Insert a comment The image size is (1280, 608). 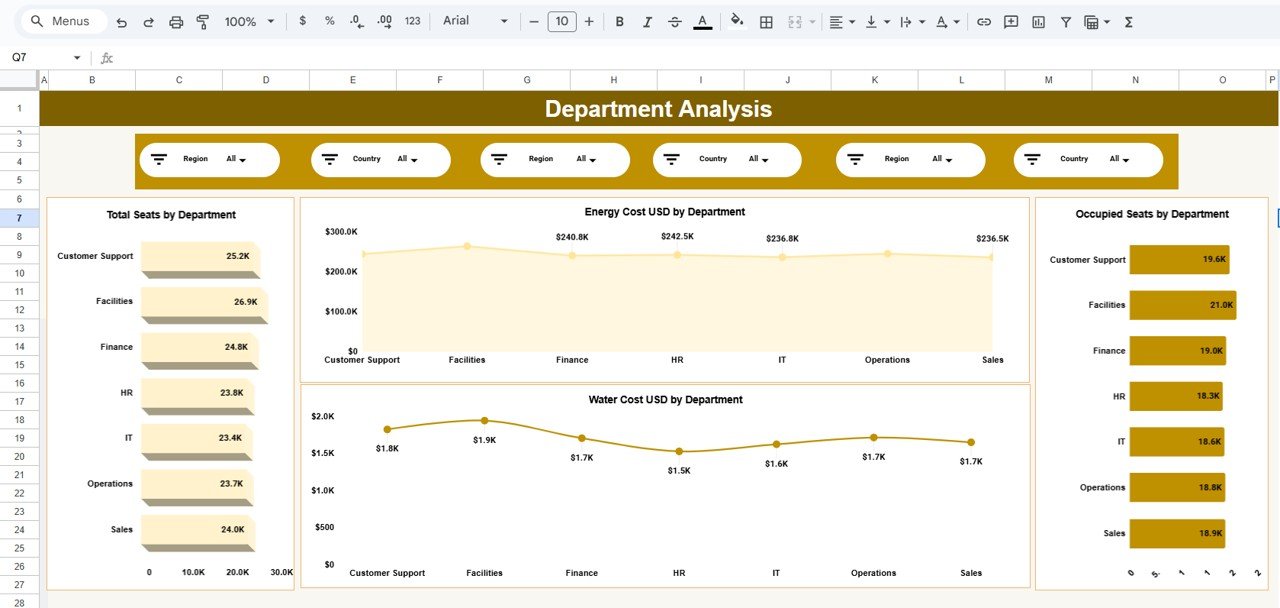(x=1012, y=20)
